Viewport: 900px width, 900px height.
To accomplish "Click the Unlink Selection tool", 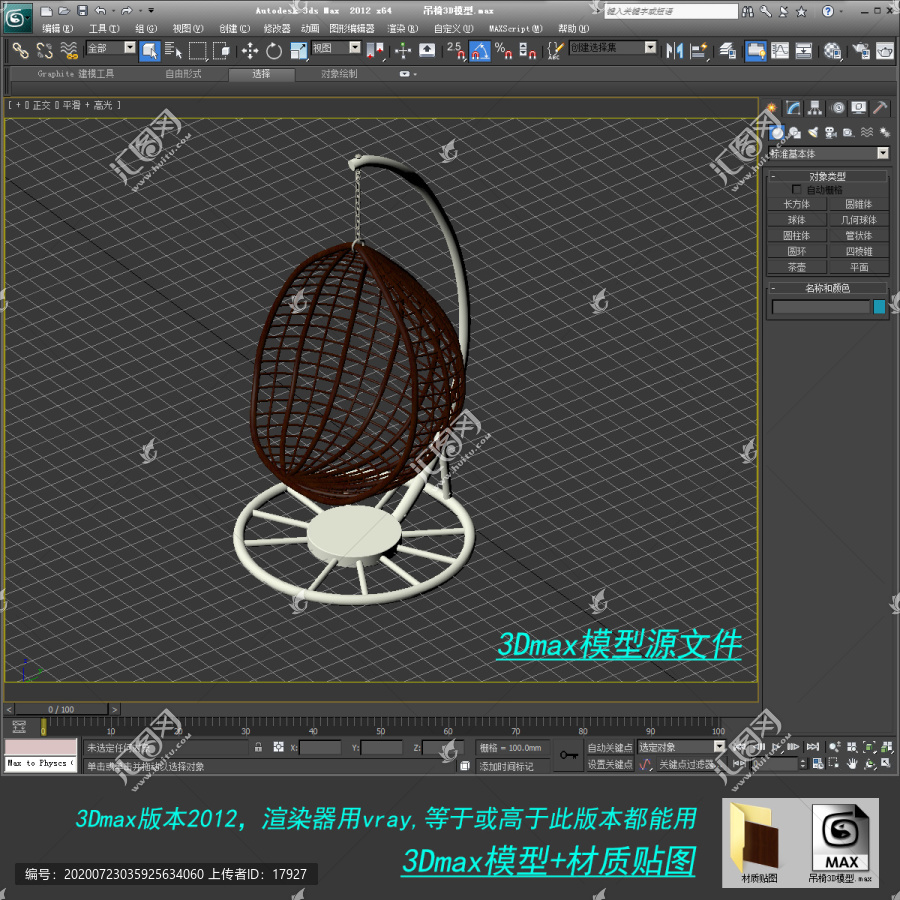I will (x=44, y=51).
